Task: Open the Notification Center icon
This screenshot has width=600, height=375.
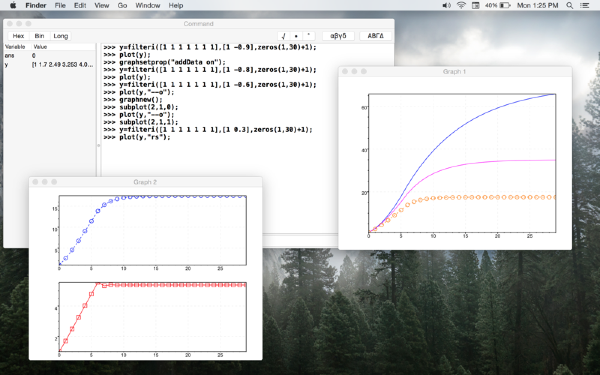Action: [x=585, y=5]
